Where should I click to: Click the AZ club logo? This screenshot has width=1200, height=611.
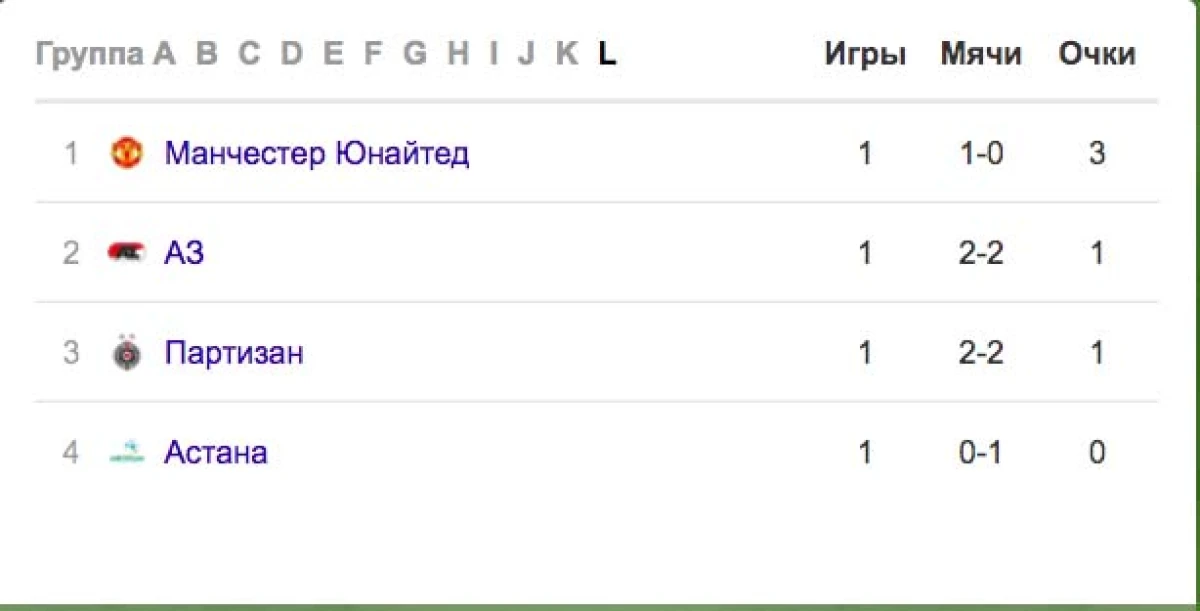tap(126, 253)
